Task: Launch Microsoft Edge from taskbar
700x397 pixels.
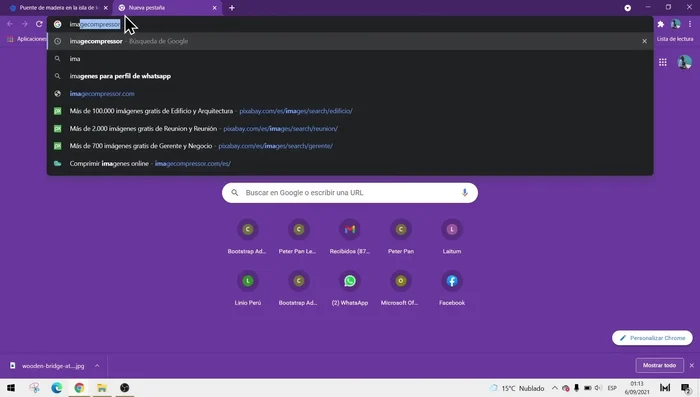Action: coord(57,388)
